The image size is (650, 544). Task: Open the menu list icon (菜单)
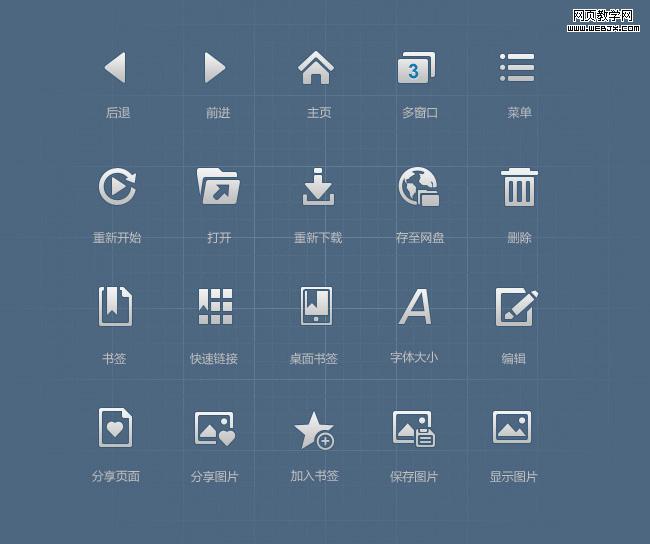(517, 68)
